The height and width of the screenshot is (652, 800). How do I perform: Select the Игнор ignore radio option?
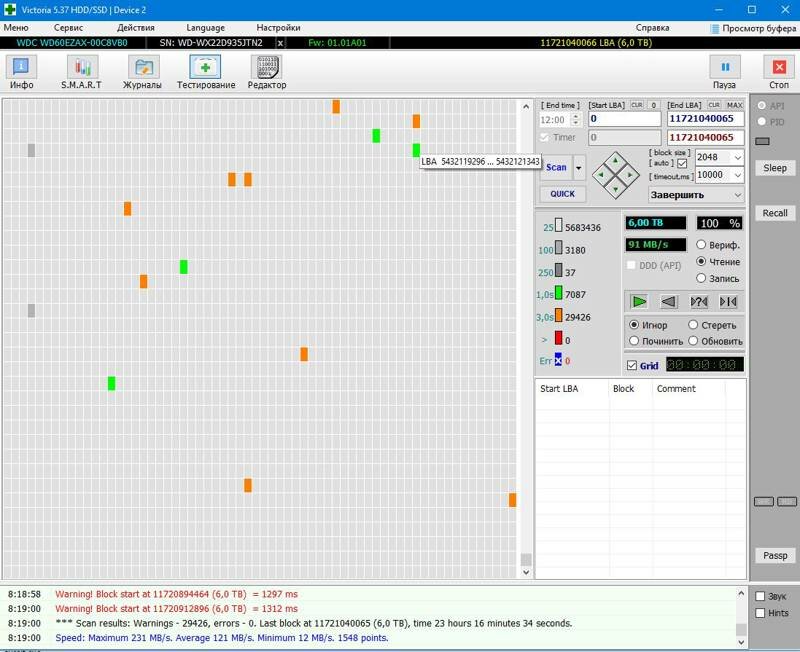tap(634, 324)
